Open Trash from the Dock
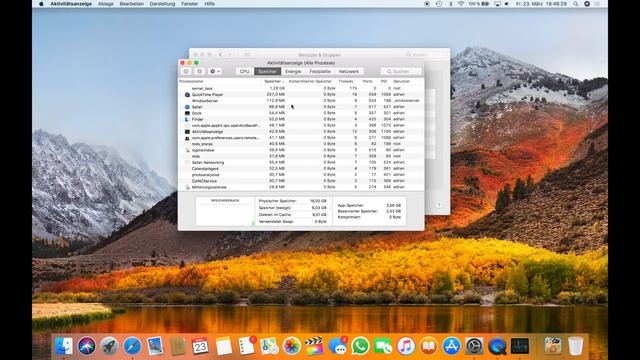 coord(576,346)
